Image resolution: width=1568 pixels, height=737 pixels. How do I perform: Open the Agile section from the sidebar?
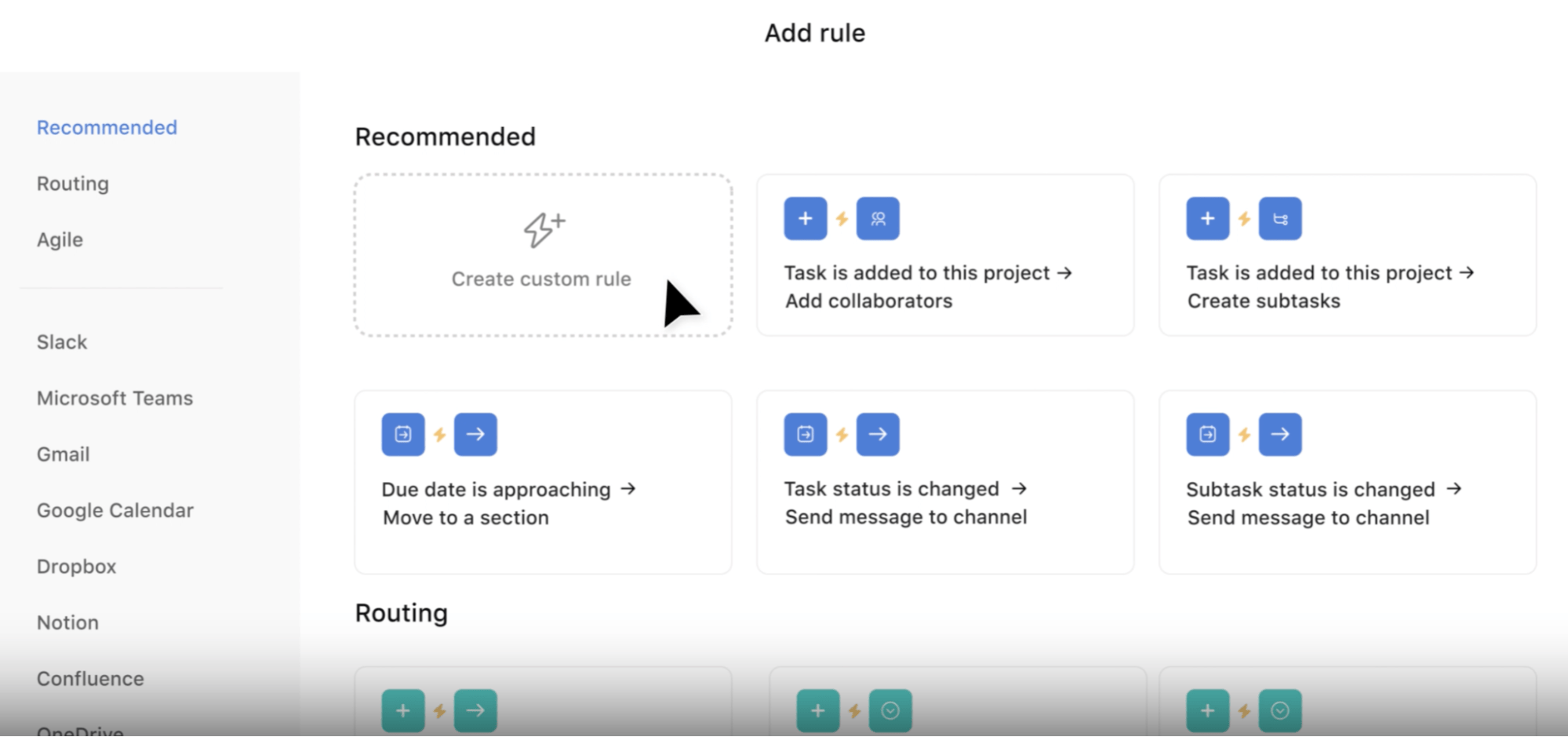coord(60,239)
